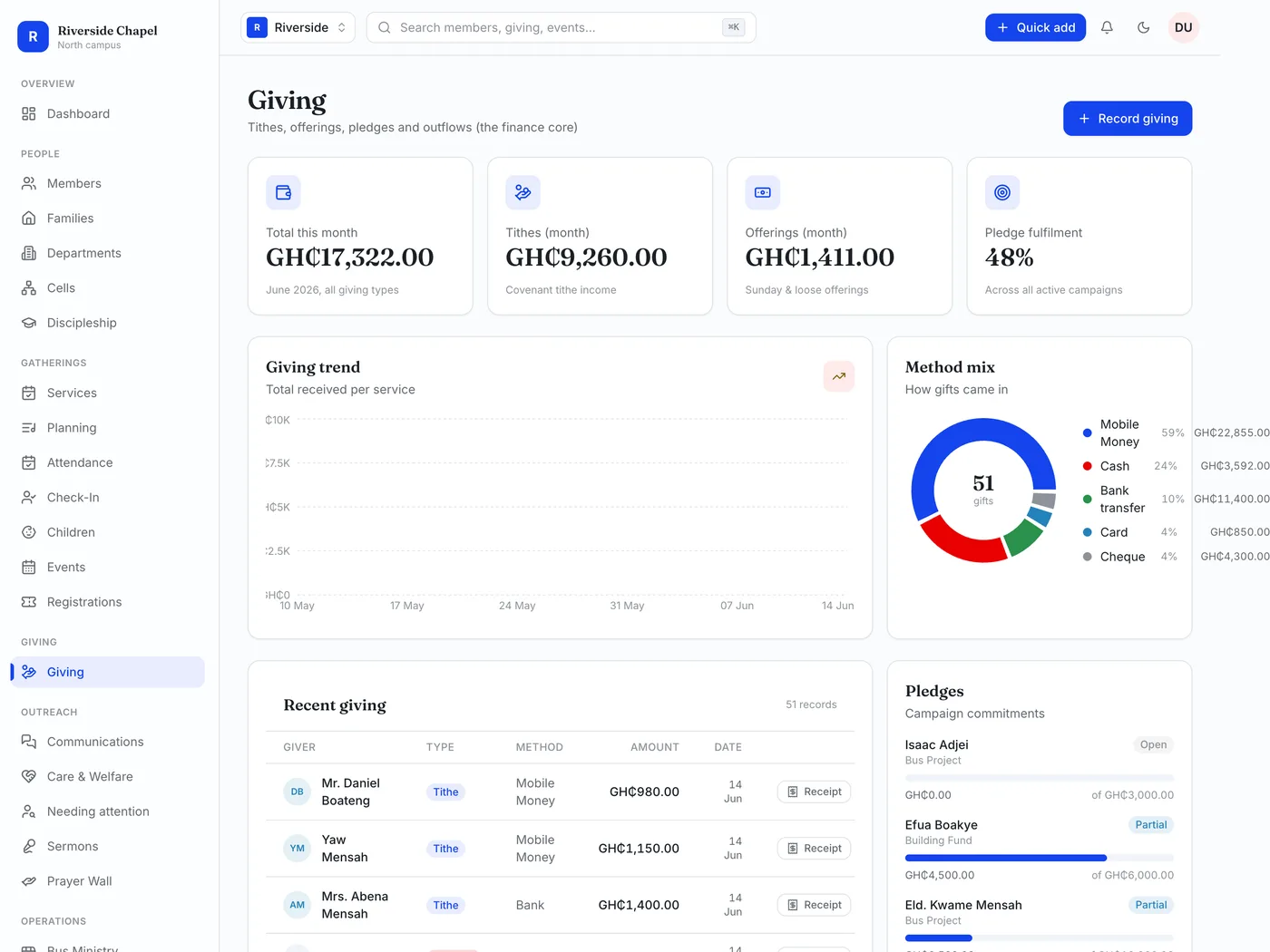This screenshot has height=952, width=1270.
Task: Click the AM avatar for Abena Mensah
Action: (x=297, y=905)
